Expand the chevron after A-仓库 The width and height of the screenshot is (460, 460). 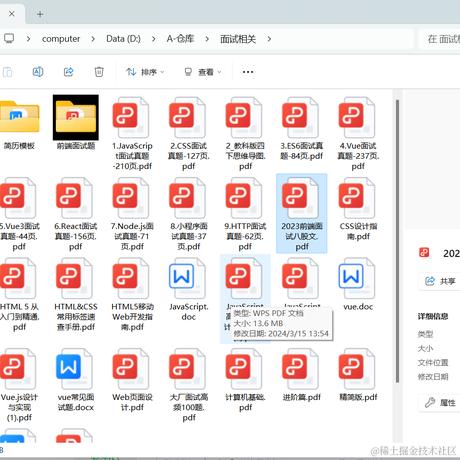(207, 39)
